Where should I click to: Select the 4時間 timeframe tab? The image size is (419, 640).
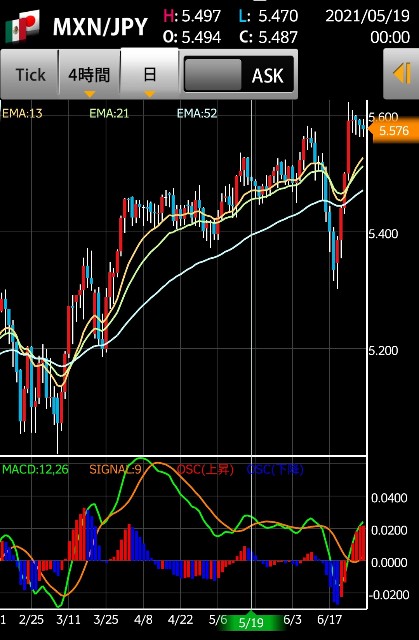click(x=89, y=75)
